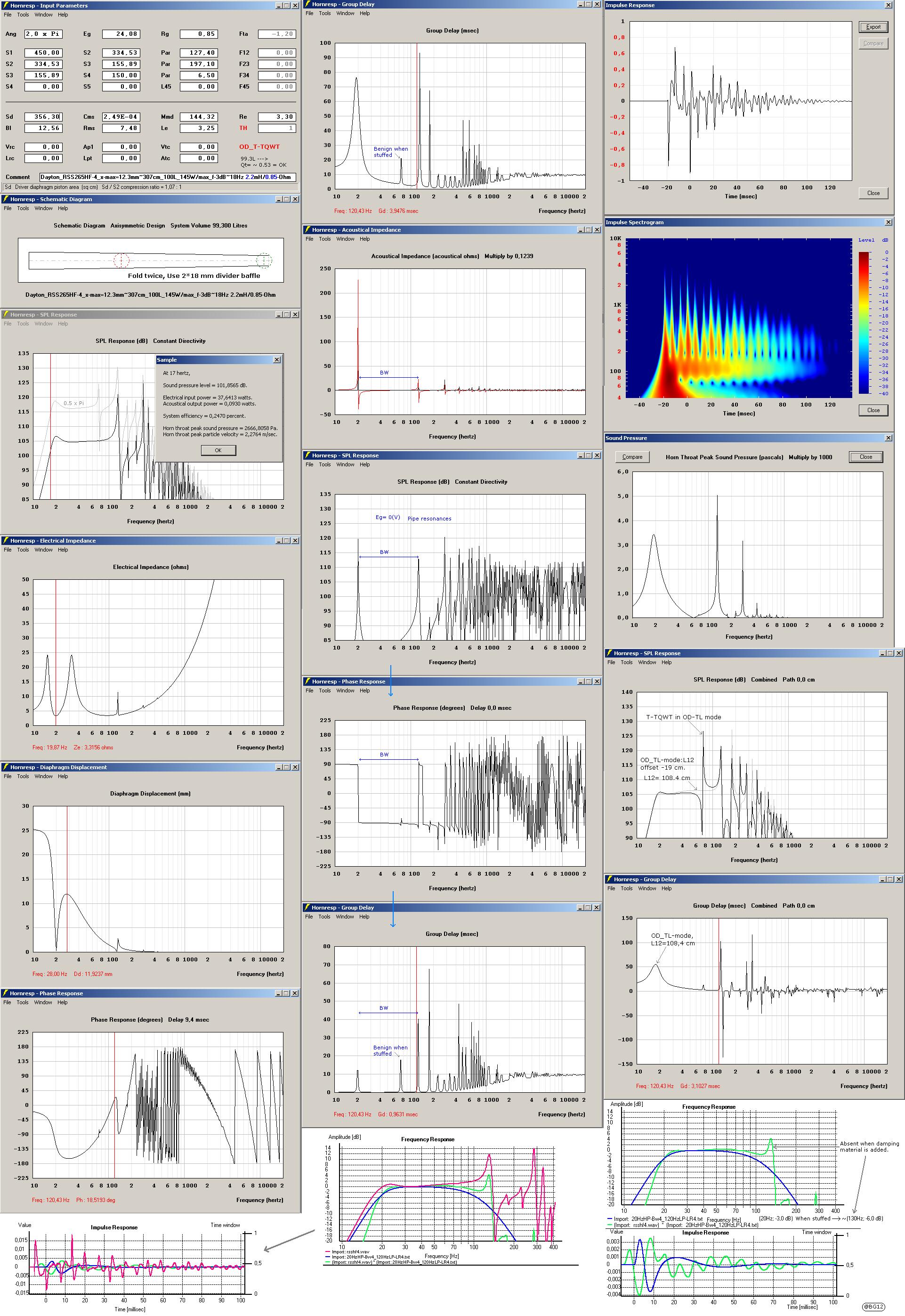The image size is (905, 1316).
Task: Click the Rms field showing 7,48
Action: click(x=121, y=128)
